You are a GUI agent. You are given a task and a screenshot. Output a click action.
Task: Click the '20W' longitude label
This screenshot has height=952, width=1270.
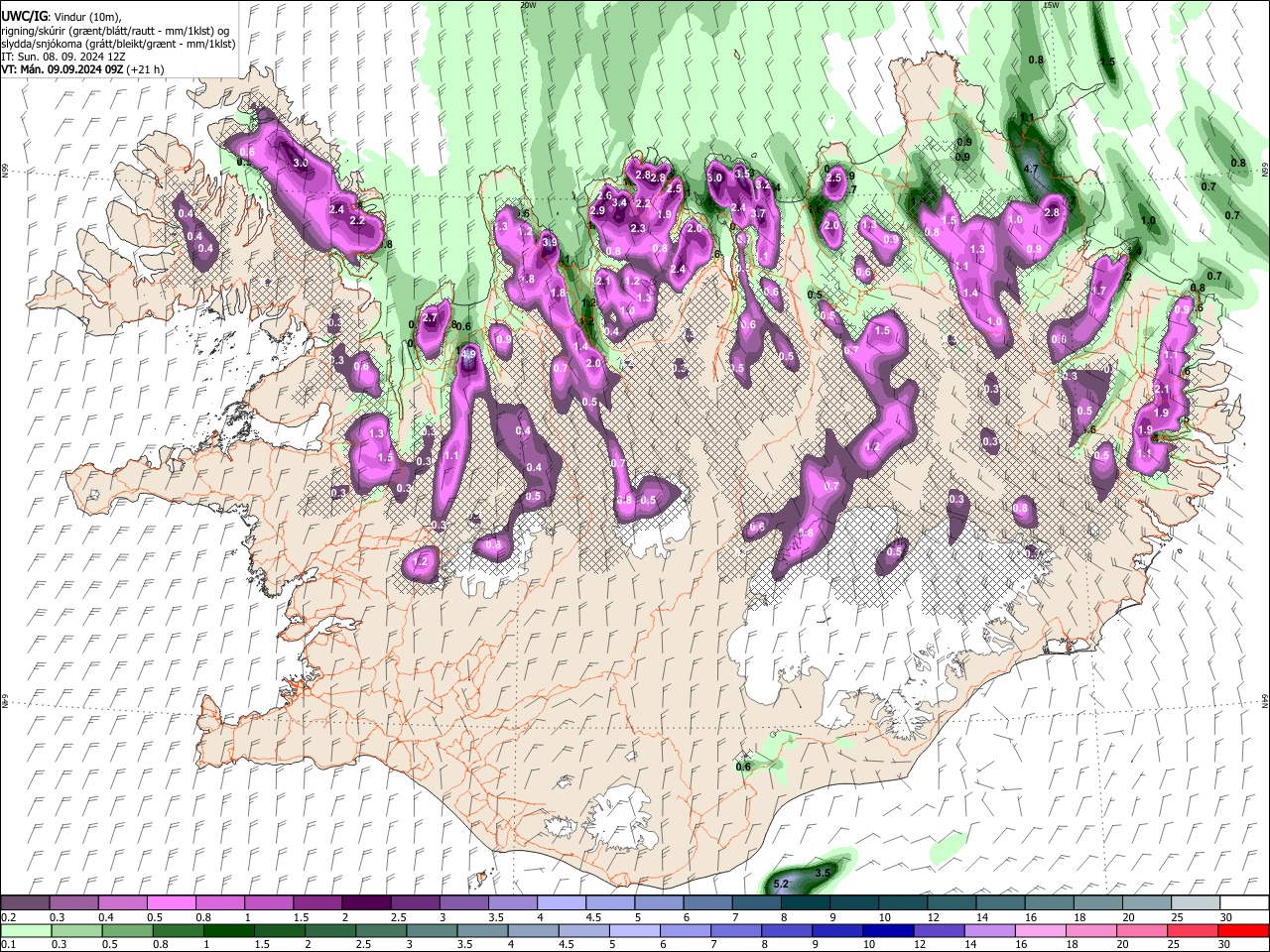(528, 5)
